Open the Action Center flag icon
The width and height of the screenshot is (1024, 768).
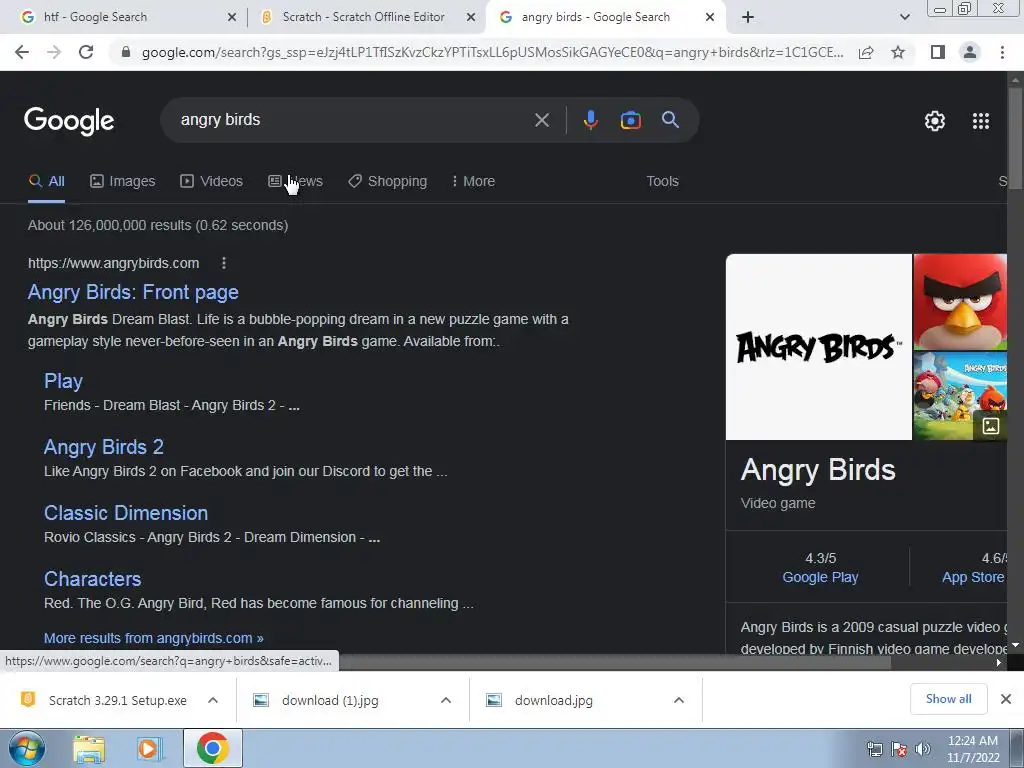(899, 749)
